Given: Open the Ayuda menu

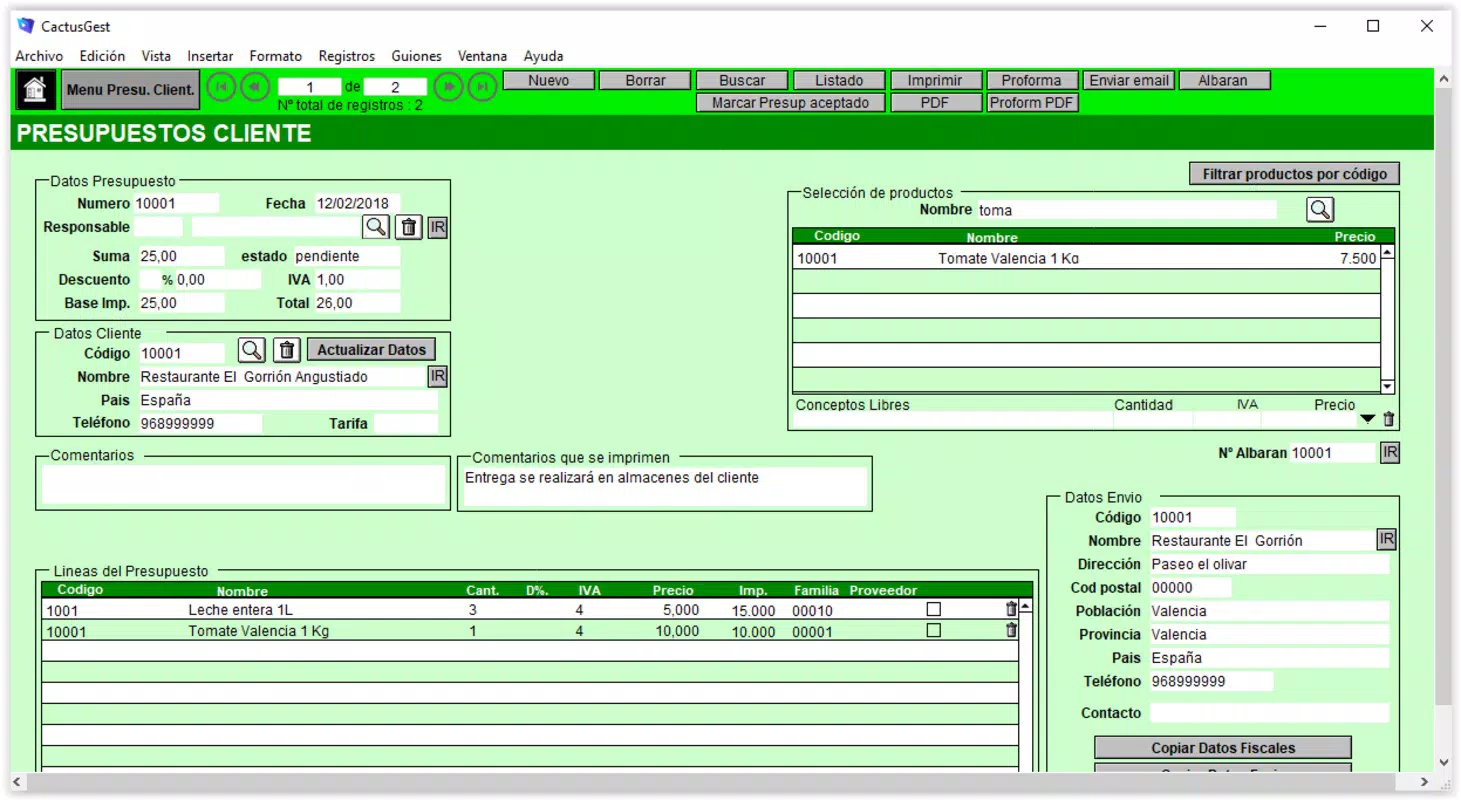Looking at the screenshot, I should 543,56.
